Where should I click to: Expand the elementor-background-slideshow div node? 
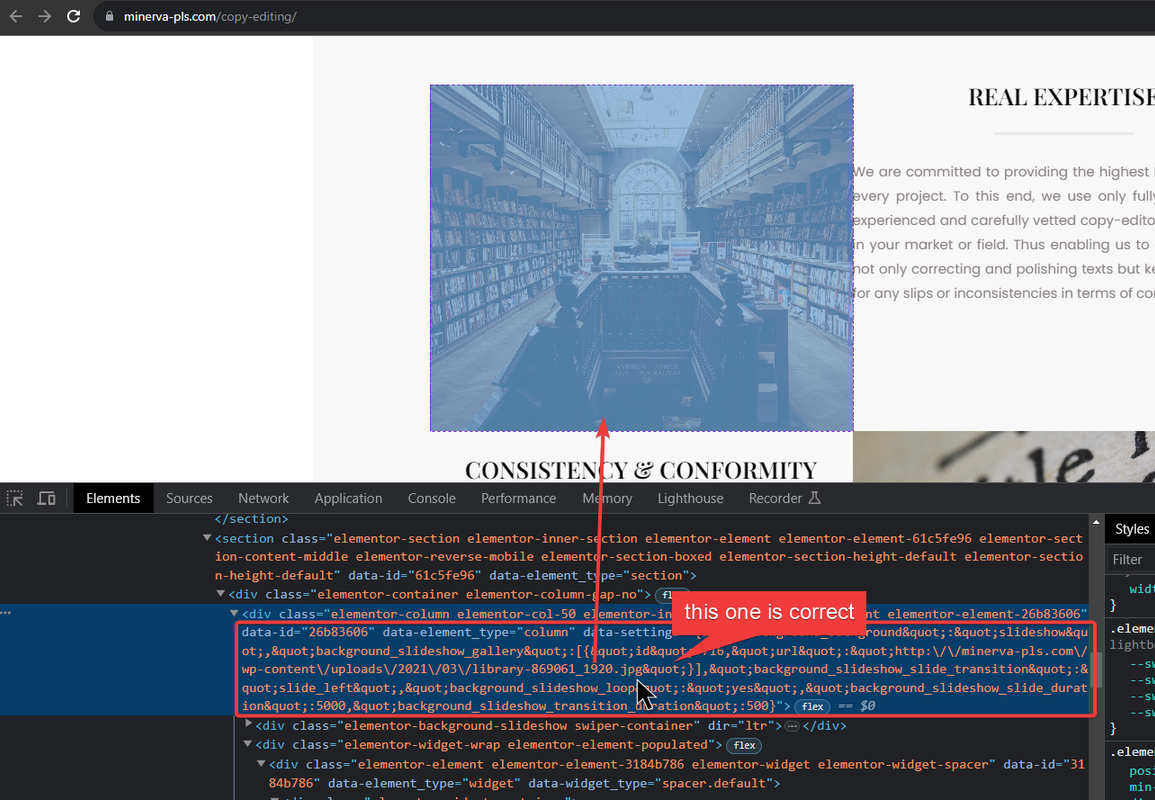tap(248, 725)
